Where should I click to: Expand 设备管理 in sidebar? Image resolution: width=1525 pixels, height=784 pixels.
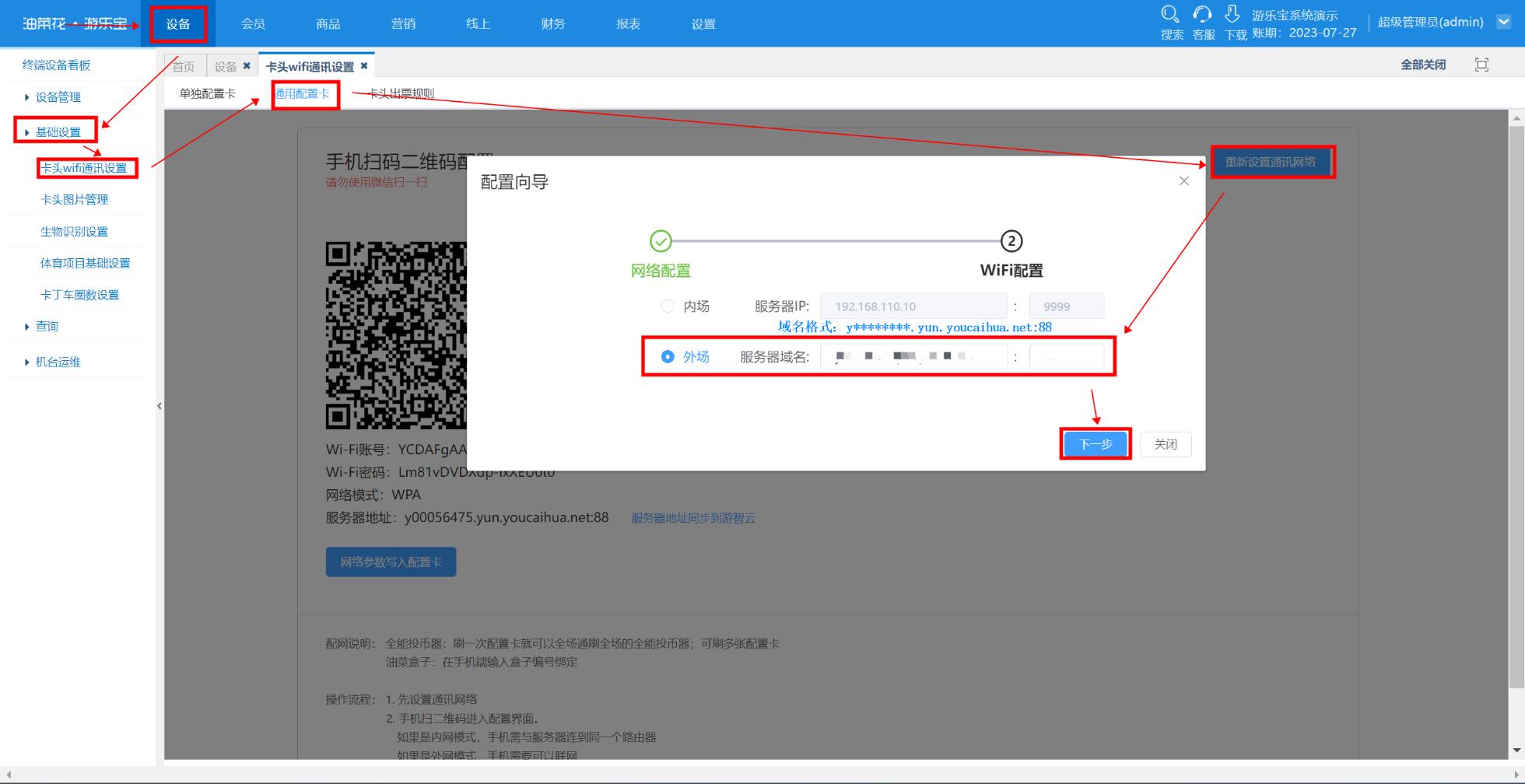tap(58, 97)
